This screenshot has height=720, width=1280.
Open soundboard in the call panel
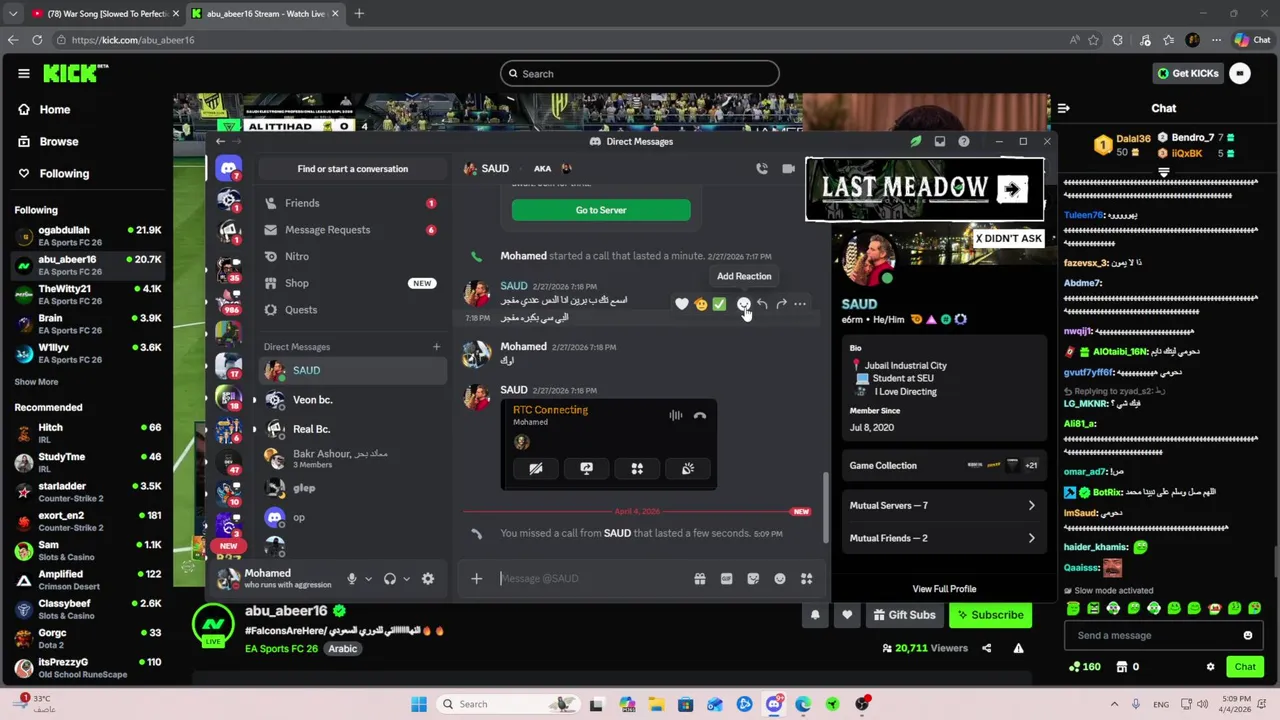click(x=688, y=468)
